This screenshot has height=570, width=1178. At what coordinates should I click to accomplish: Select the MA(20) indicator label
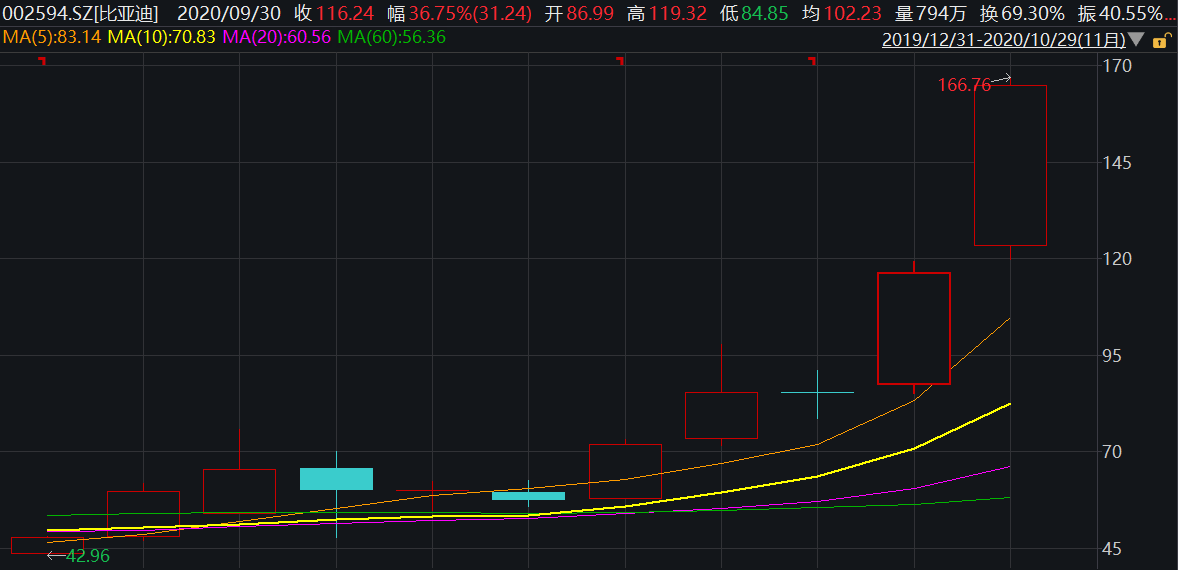277,37
